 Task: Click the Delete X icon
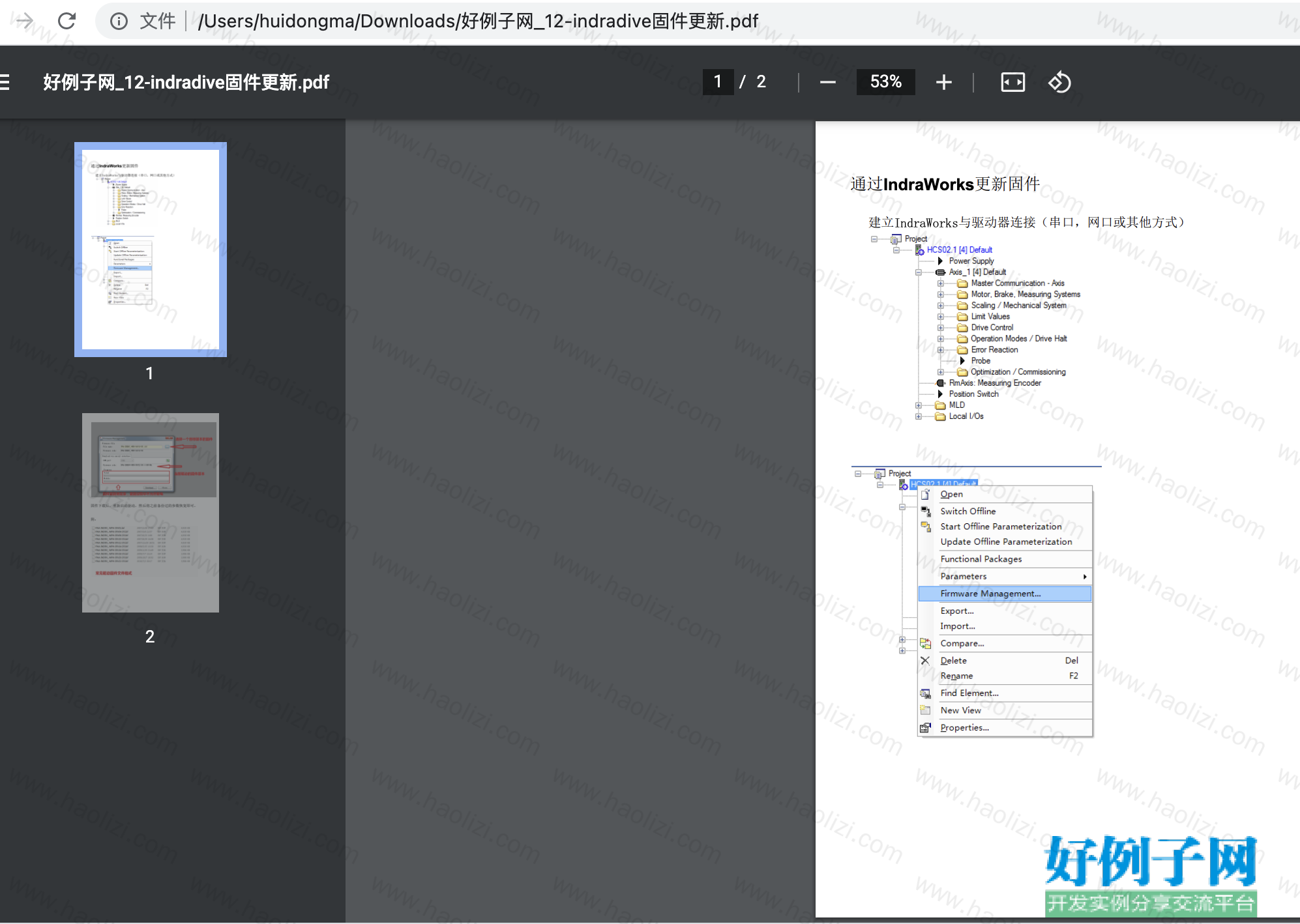925,661
